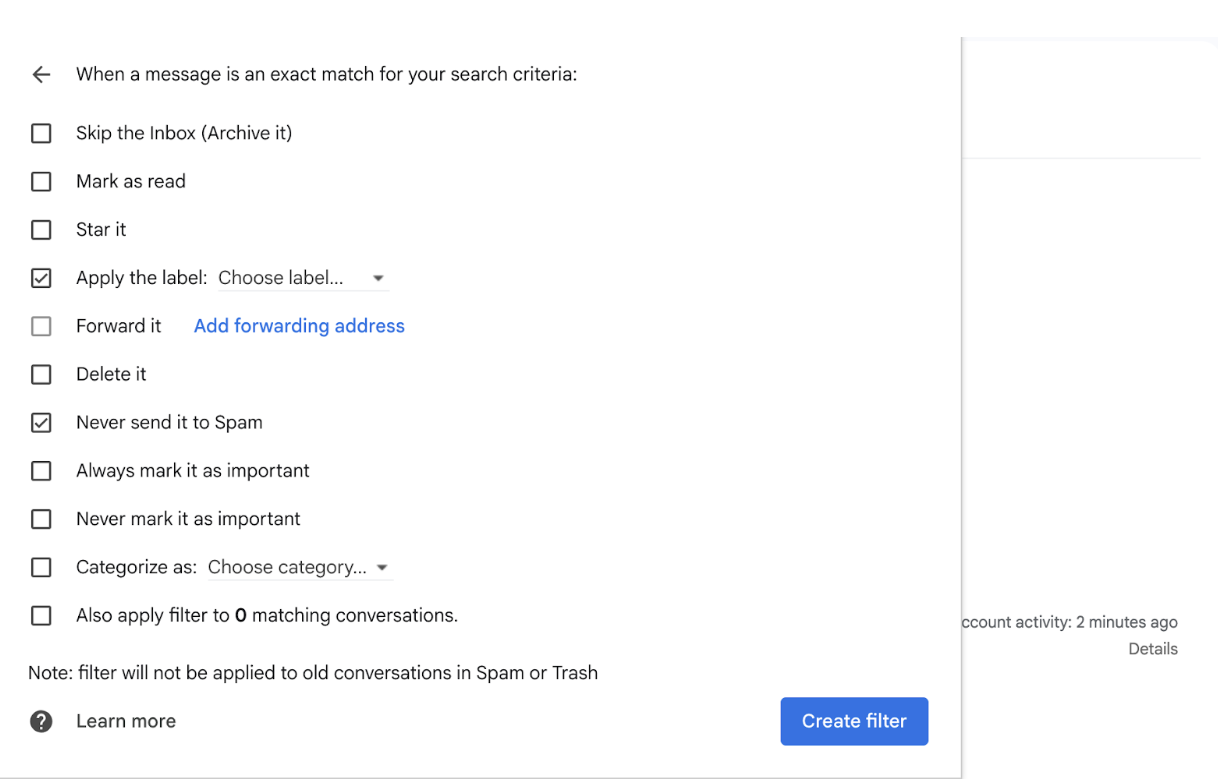Check the Mark as read option
Image resolution: width=1218 pixels, height=784 pixels.
(41, 182)
